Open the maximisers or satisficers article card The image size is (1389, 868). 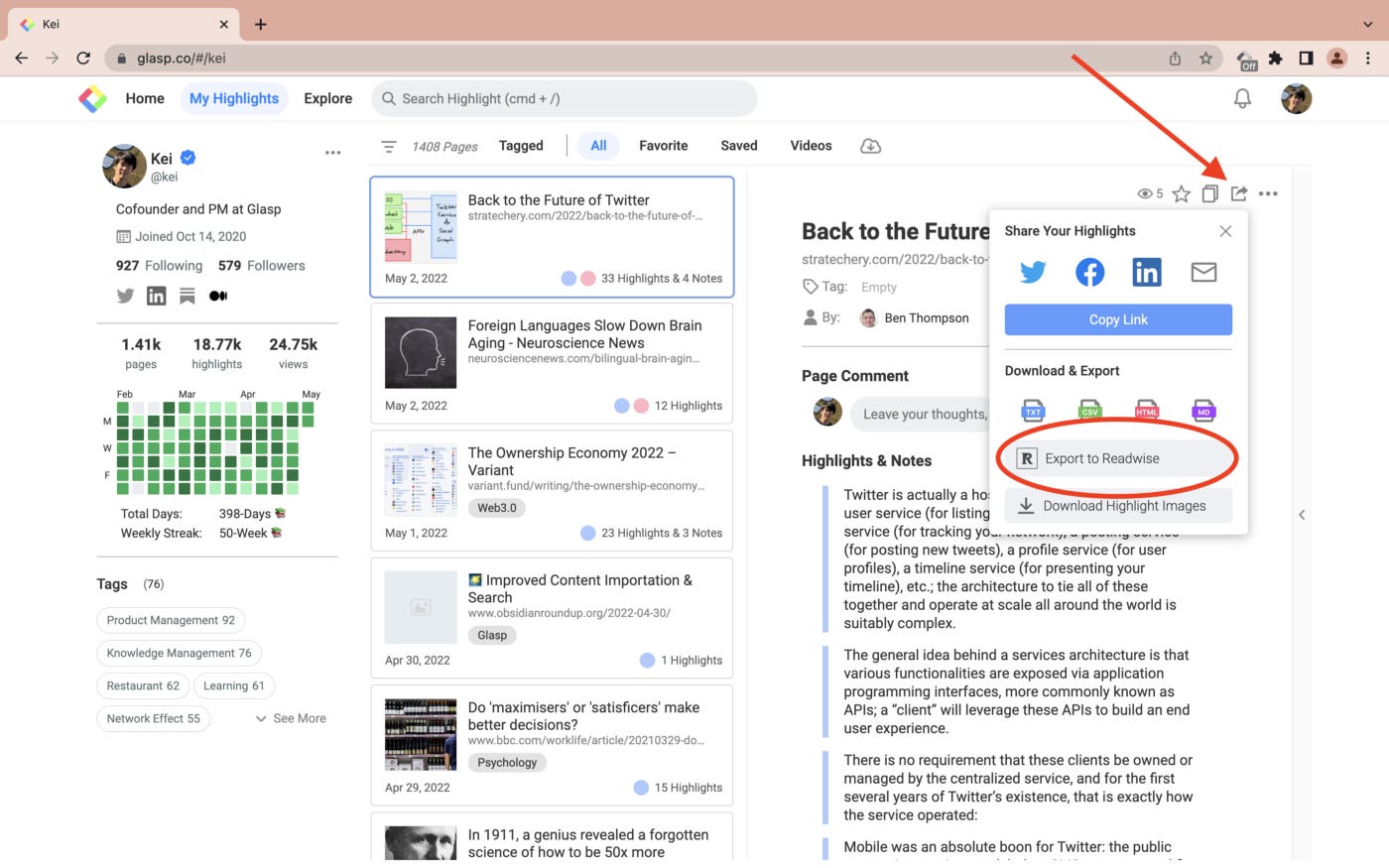click(x=552, y=746)
